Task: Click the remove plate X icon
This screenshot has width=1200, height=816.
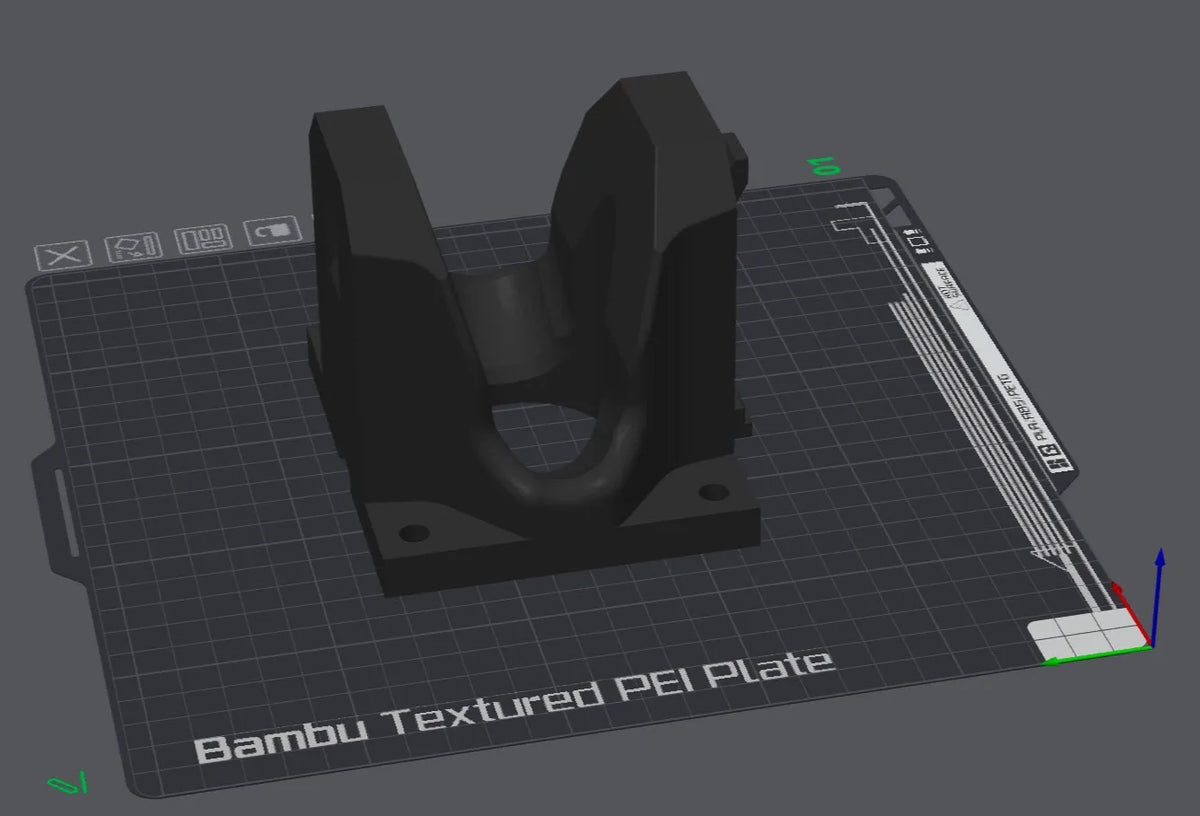Action: [64, 255]
